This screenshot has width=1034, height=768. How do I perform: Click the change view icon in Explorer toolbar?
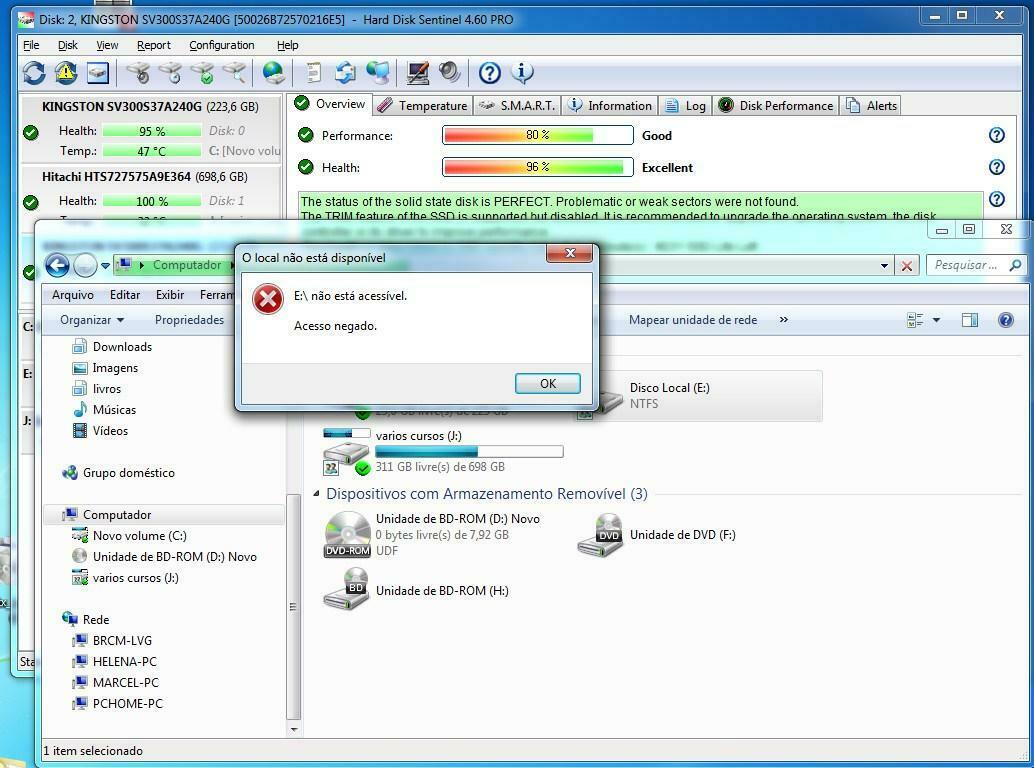[915, 320]
